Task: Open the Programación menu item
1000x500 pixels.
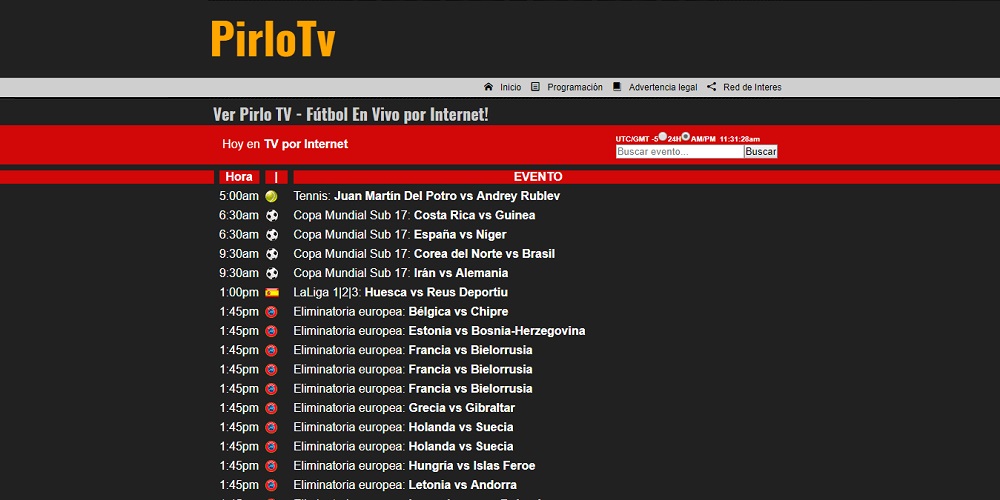Action: pos(575,87)
